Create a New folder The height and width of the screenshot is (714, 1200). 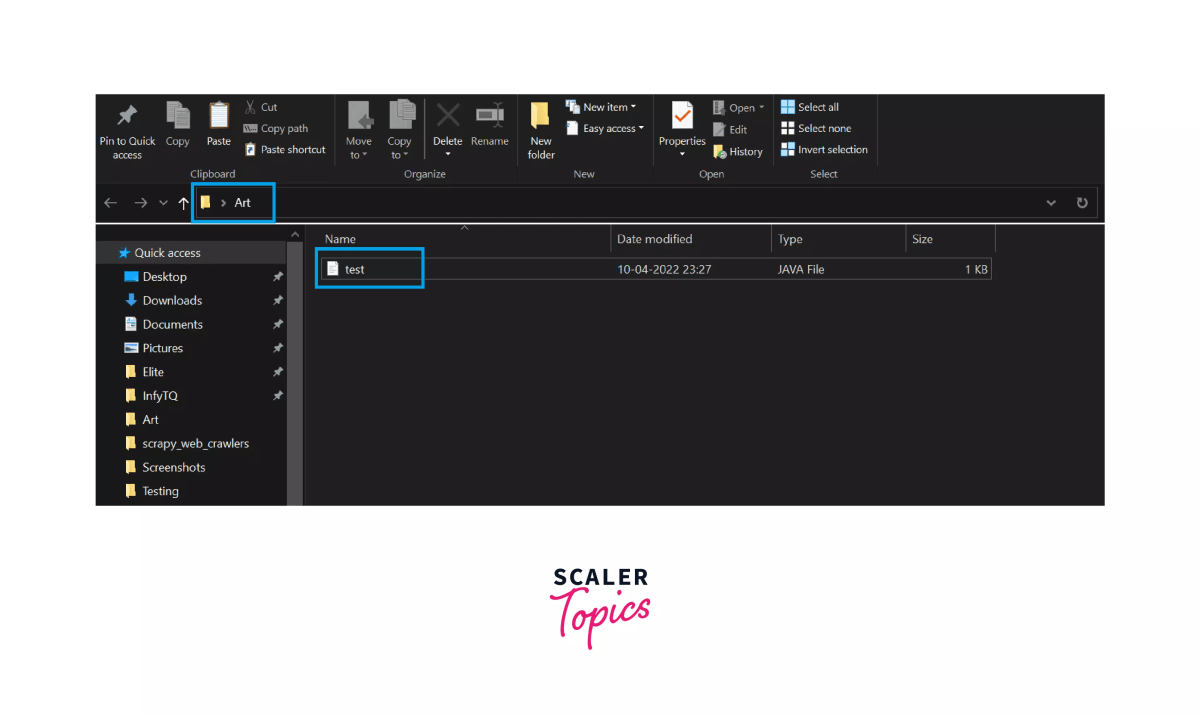point(540,130)
